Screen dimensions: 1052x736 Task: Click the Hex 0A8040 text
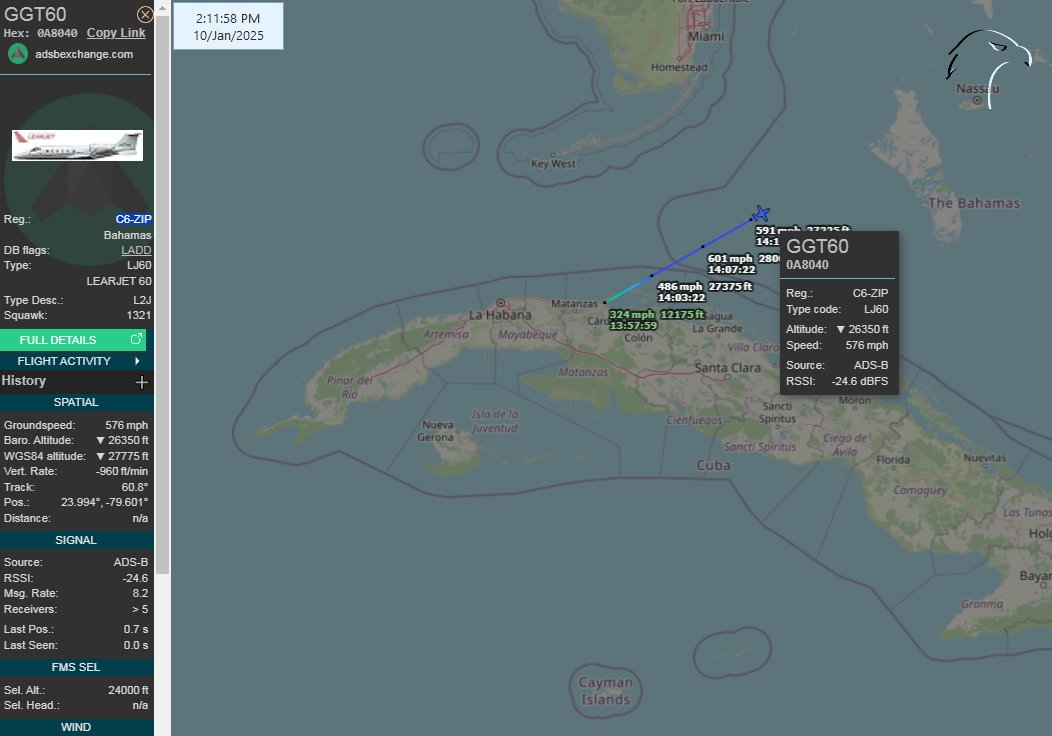coord(40,33)
